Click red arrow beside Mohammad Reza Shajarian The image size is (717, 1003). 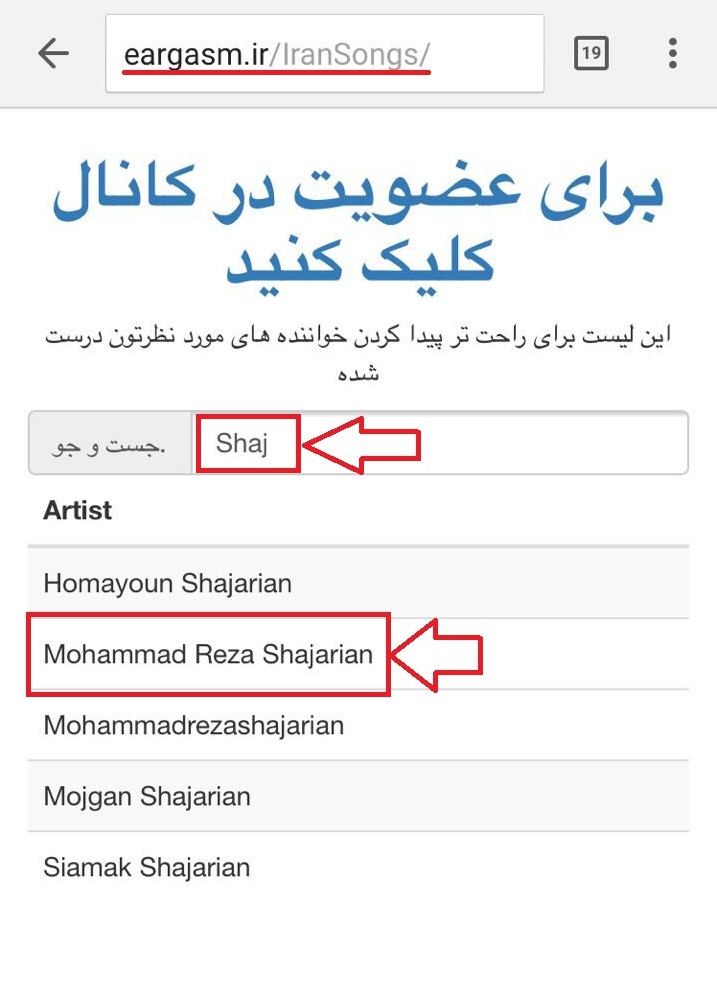(436, 654)
